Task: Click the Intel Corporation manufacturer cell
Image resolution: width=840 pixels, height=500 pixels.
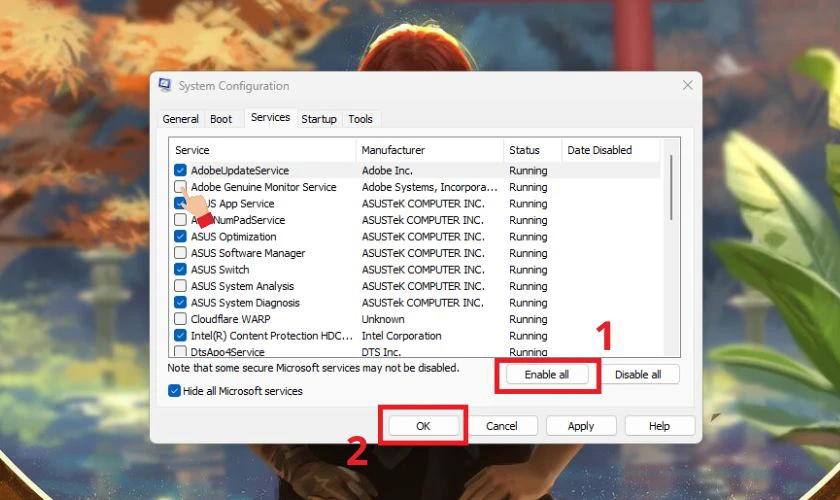Action: coord(402,335)
